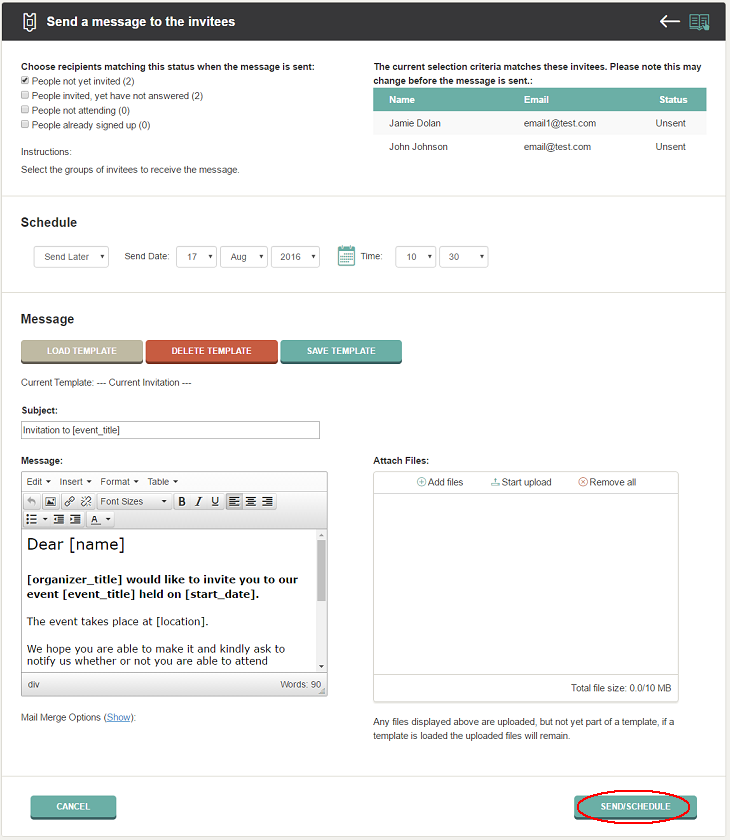
Task: Open the Insert menu in editor
Action: (x=76, y=482)
